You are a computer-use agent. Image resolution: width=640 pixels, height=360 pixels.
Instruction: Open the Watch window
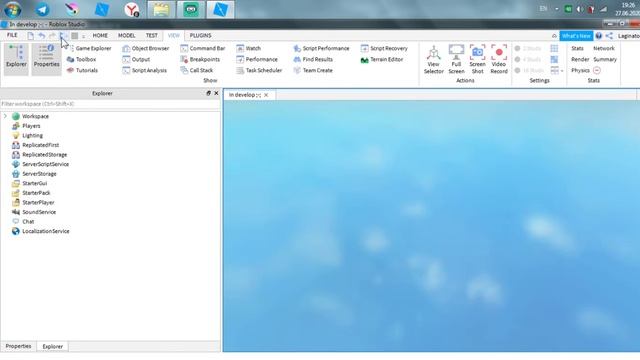pos(249,48)
